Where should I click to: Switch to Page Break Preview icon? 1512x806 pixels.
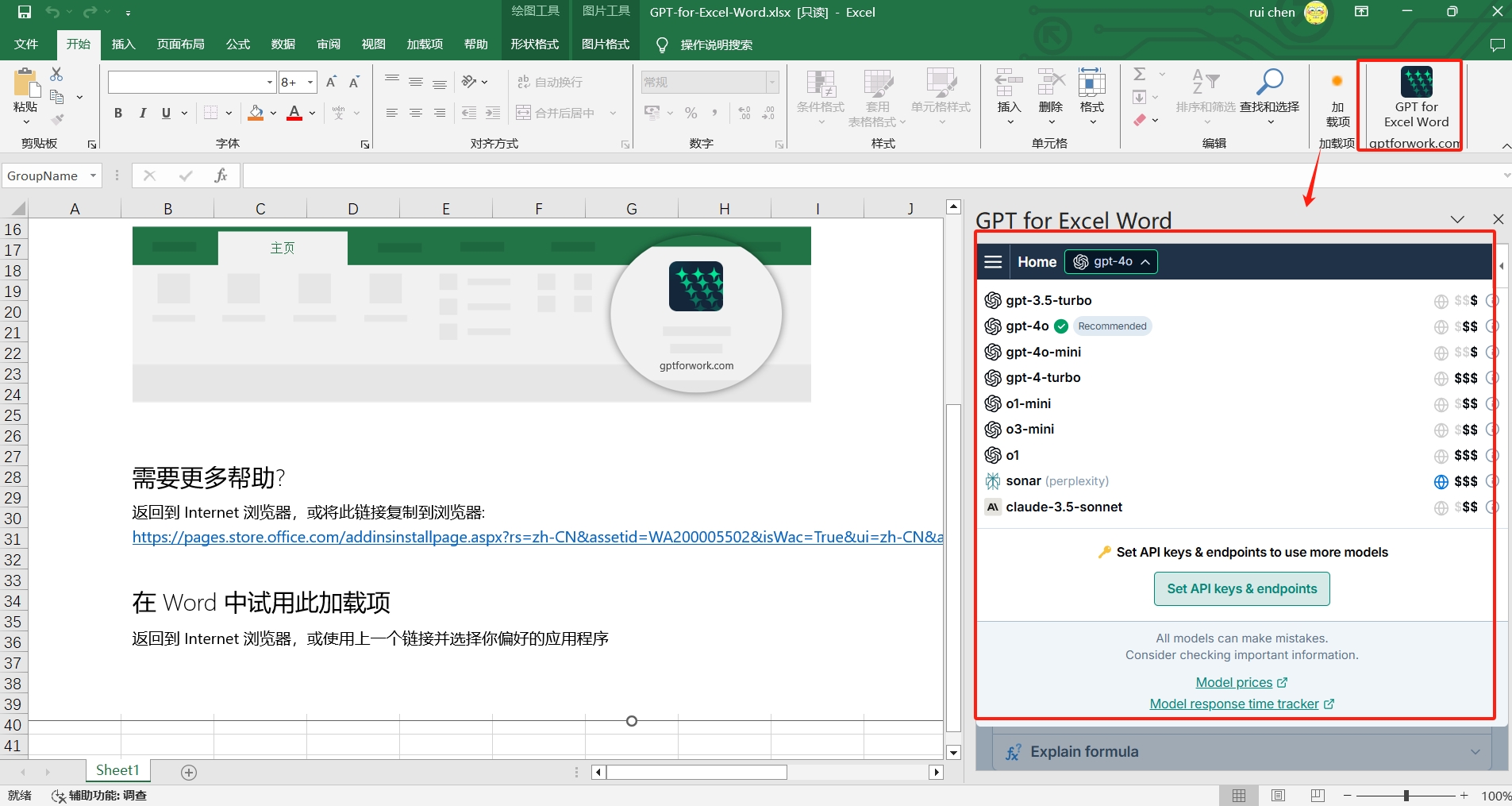tap(1318, 795)
